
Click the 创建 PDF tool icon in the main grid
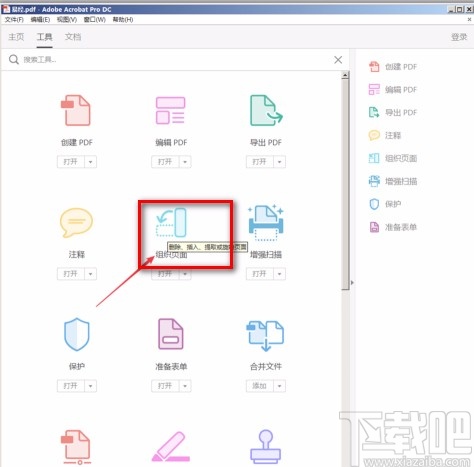pos(76,110)
